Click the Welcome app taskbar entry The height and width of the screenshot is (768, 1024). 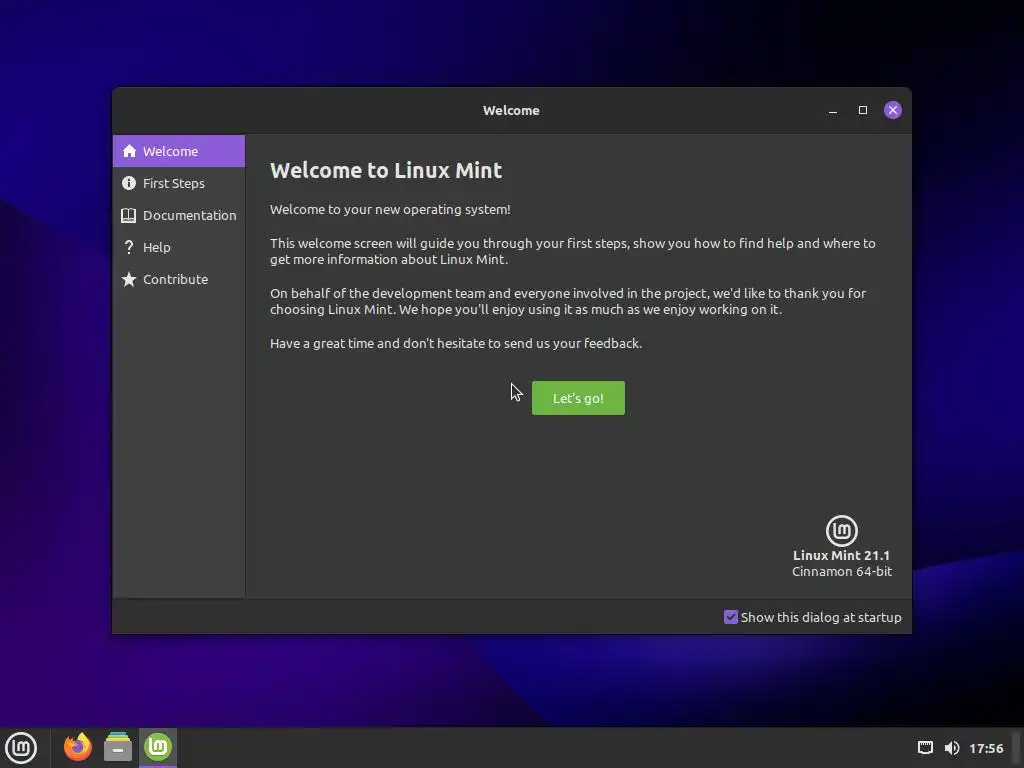157,747
